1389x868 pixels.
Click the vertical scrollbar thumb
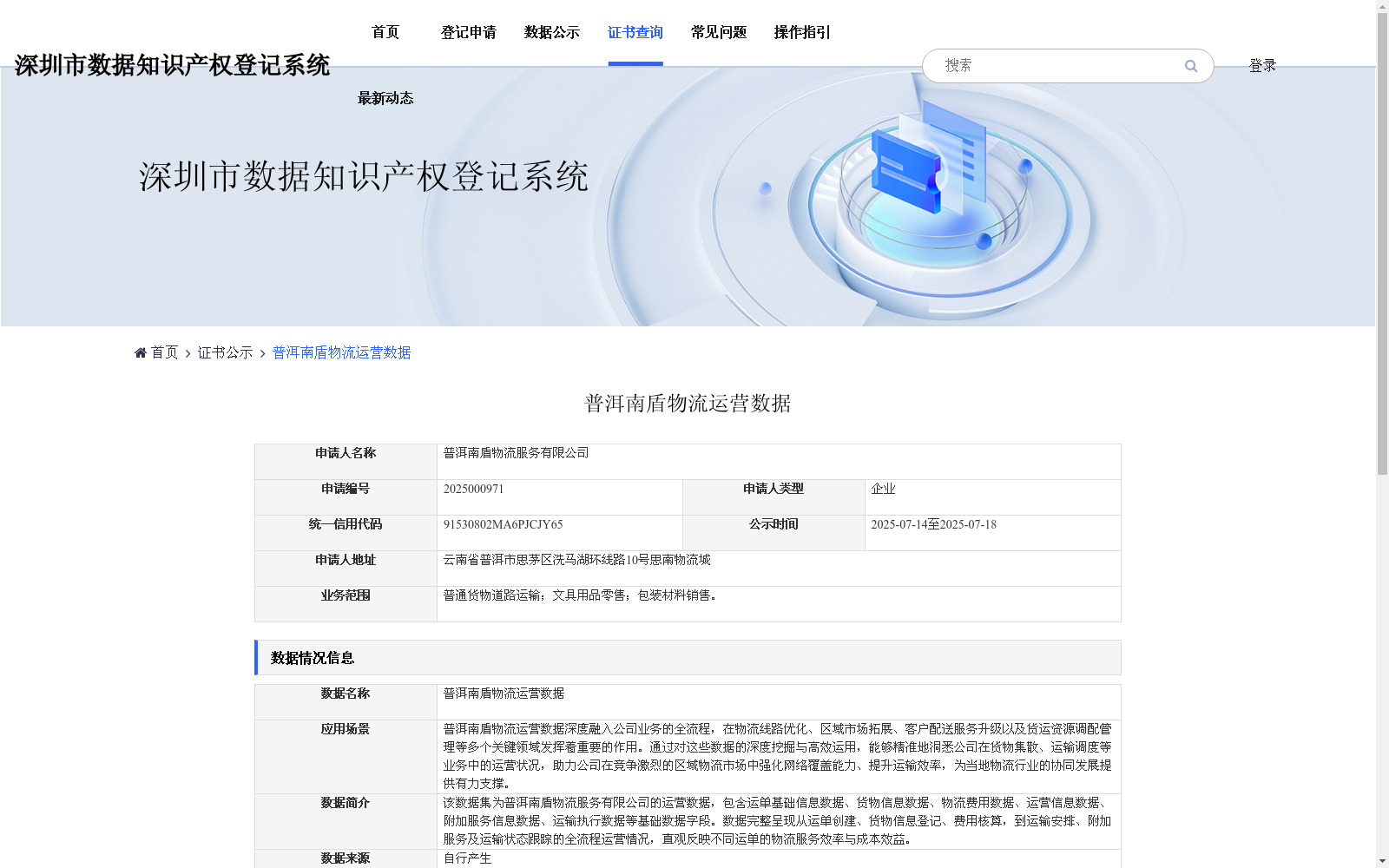coord(1382,245)
